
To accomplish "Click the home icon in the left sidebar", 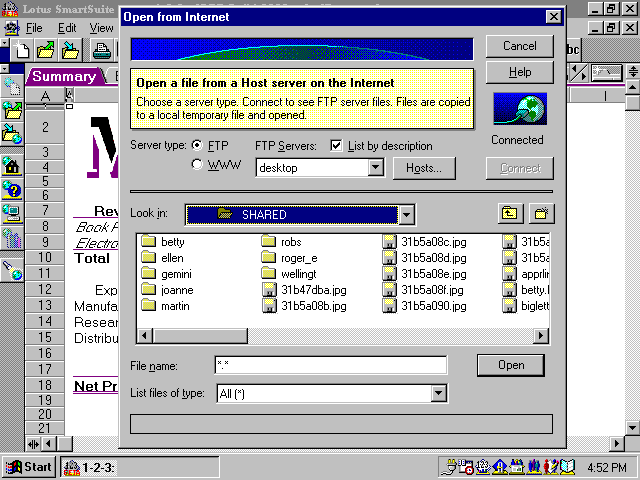I will click(13, 165).
